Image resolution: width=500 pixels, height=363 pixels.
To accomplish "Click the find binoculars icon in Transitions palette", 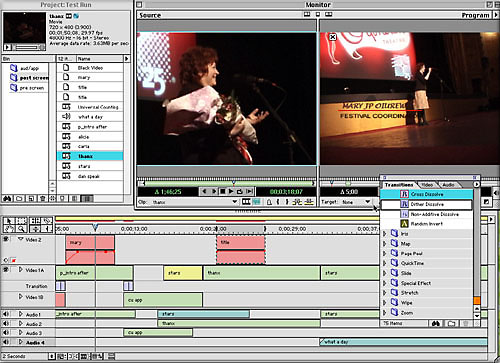I will tap(435, 323).
